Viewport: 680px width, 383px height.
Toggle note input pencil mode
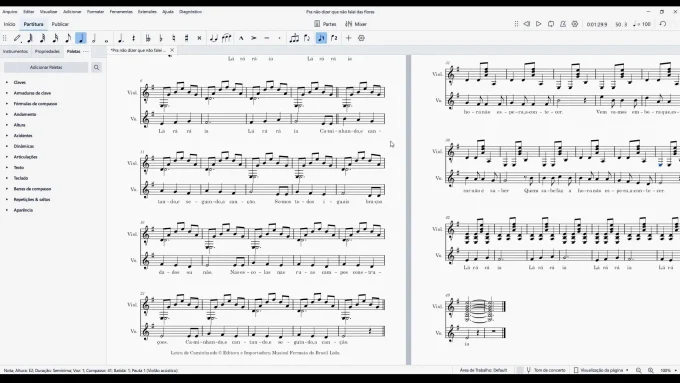[x=17, y=38]
